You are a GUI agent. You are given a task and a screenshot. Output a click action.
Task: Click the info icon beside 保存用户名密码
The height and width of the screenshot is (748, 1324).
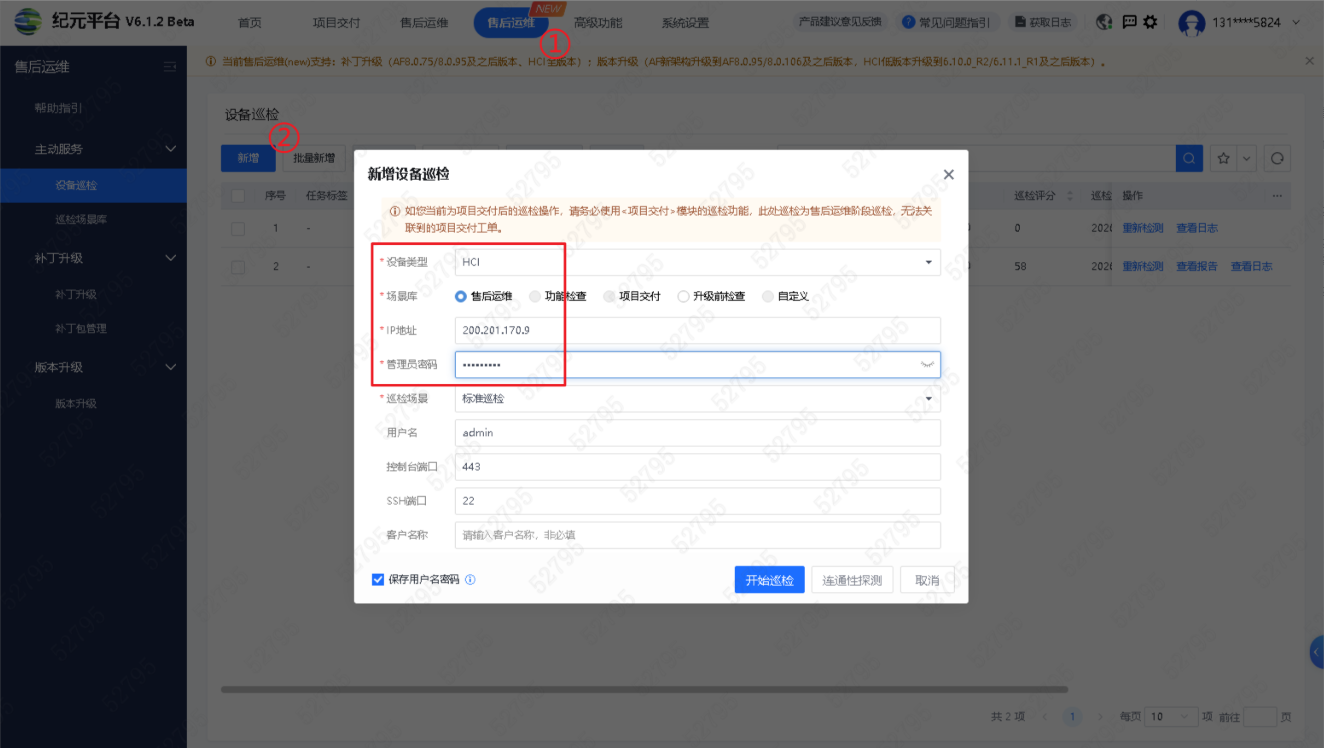tap(470, 580)
